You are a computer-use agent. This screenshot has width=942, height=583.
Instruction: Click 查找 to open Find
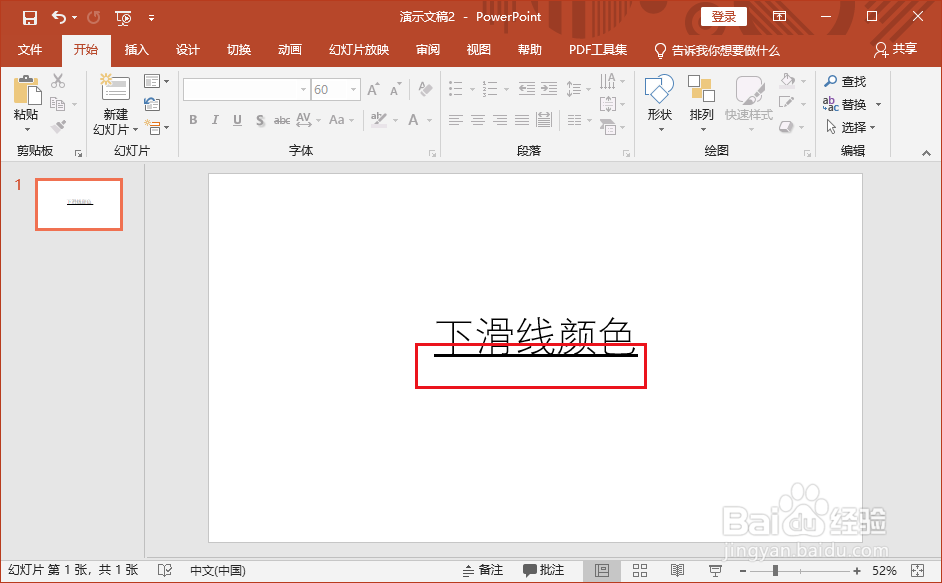847,81
